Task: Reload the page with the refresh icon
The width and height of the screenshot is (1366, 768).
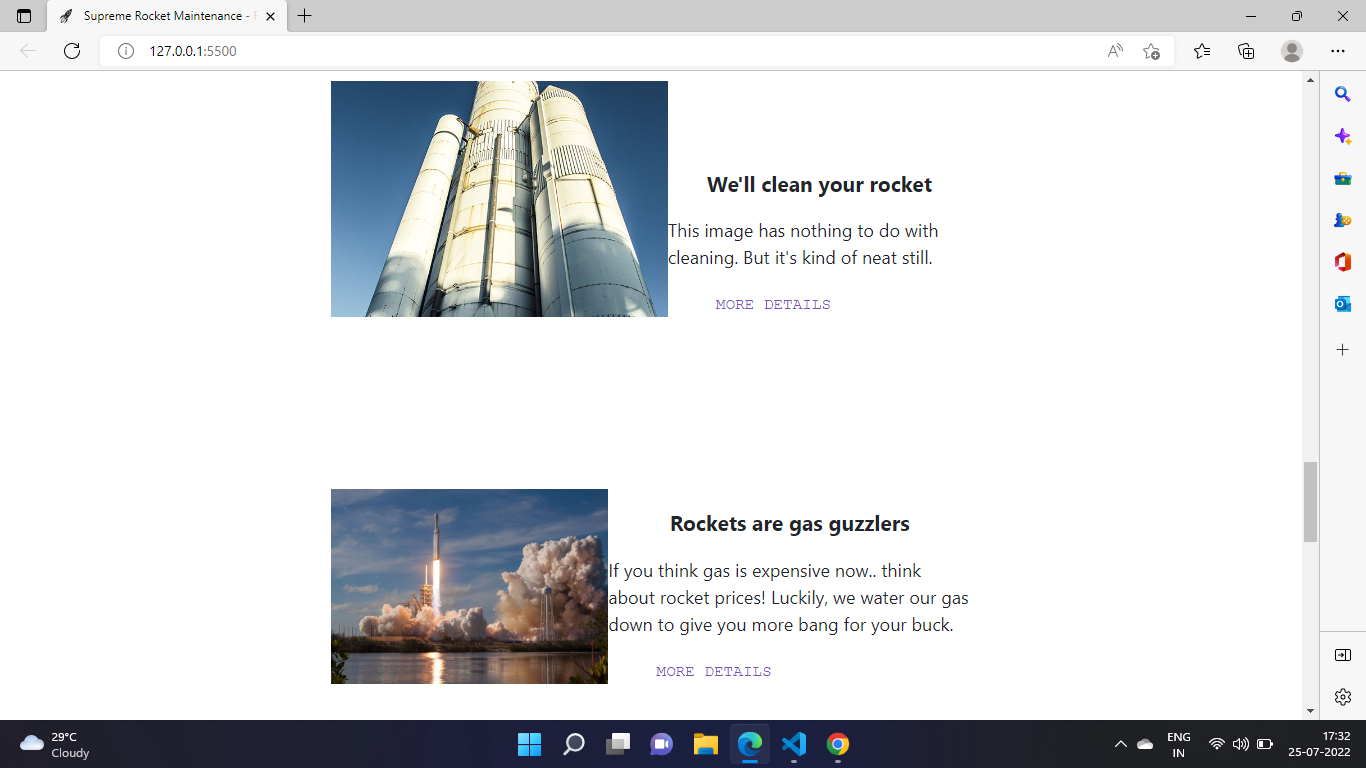Action: (x=71, y=50)
